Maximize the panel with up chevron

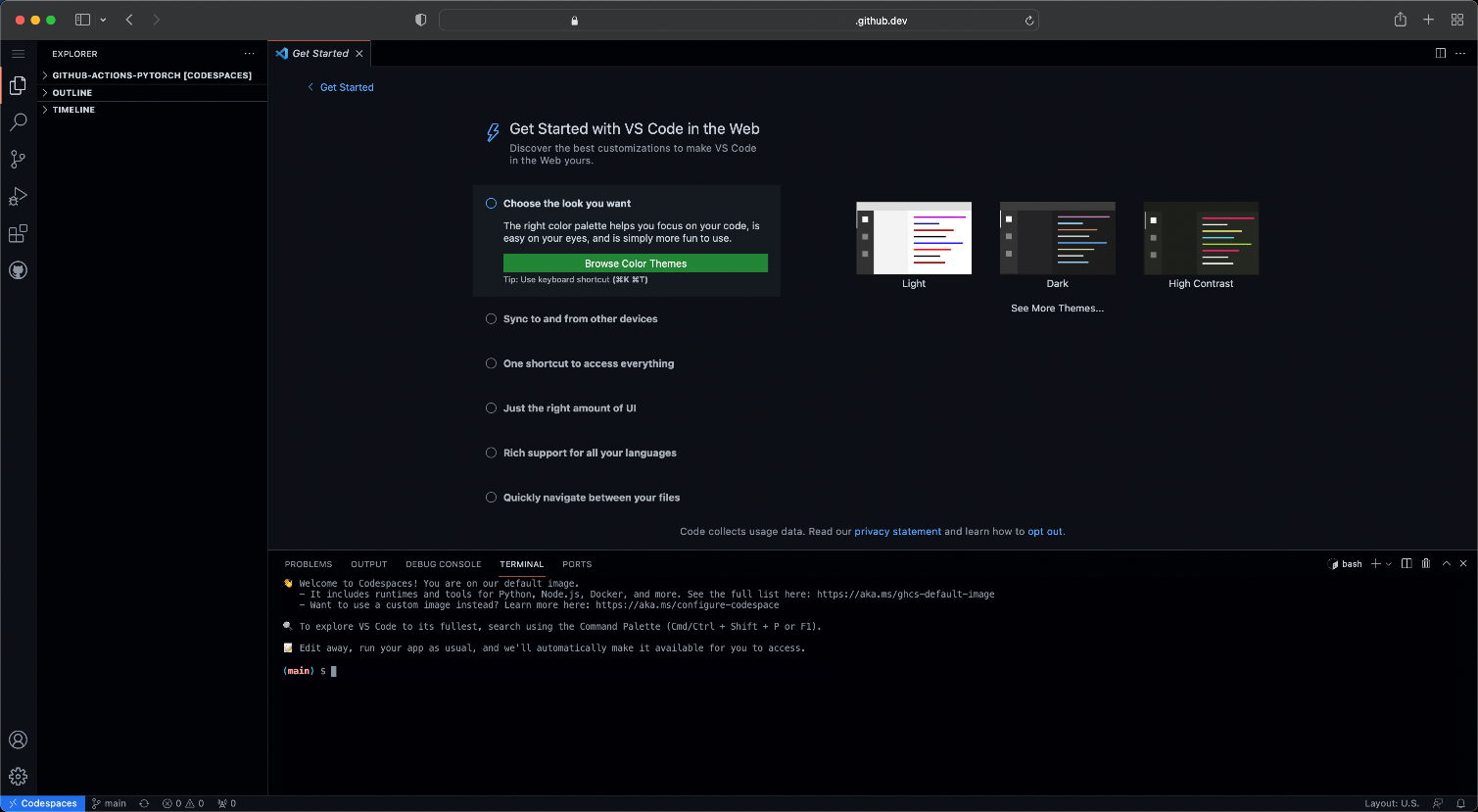(1446, 563)
